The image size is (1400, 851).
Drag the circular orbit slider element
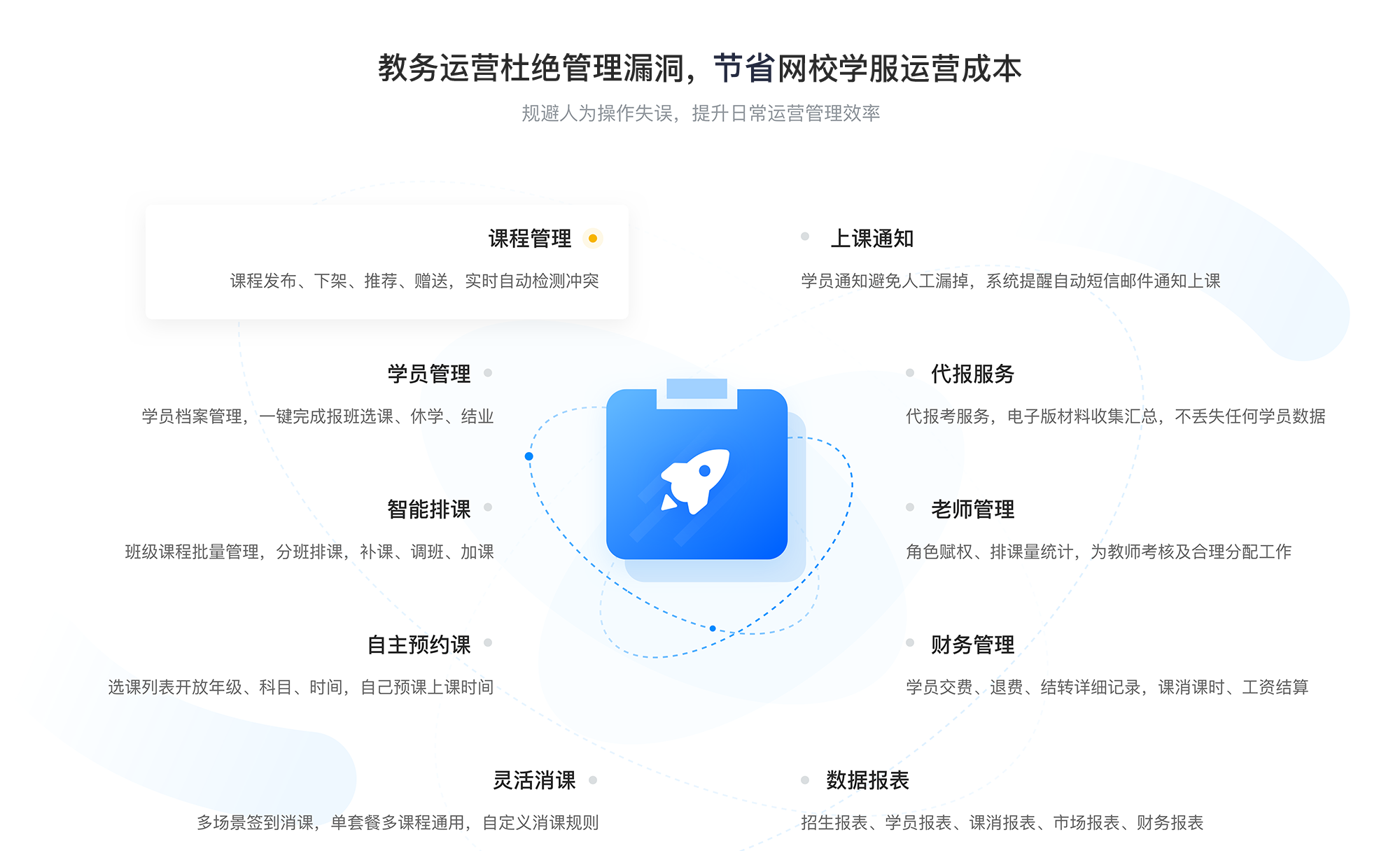(529, 456)
